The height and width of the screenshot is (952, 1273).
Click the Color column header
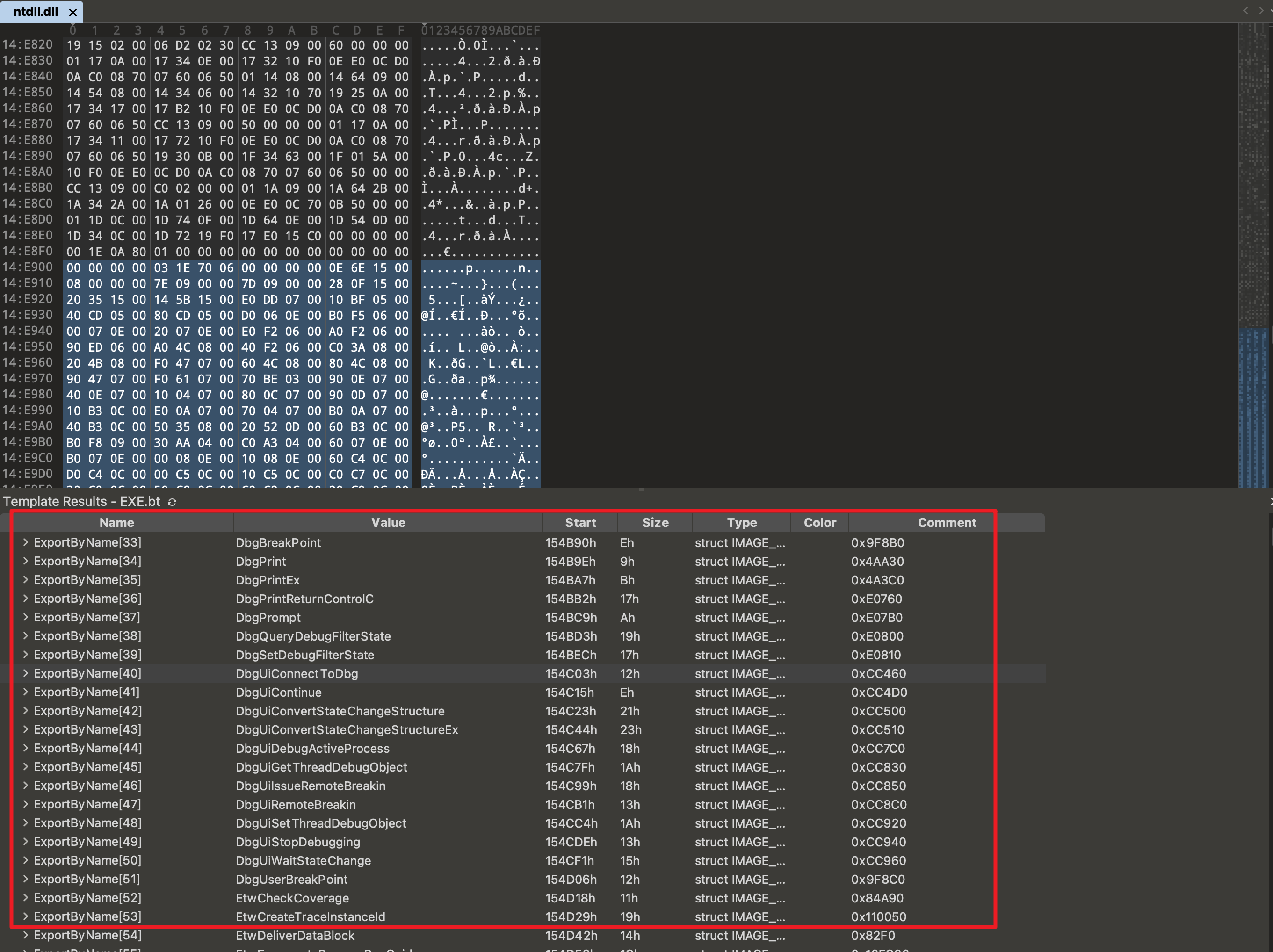(x=819, y=522)
